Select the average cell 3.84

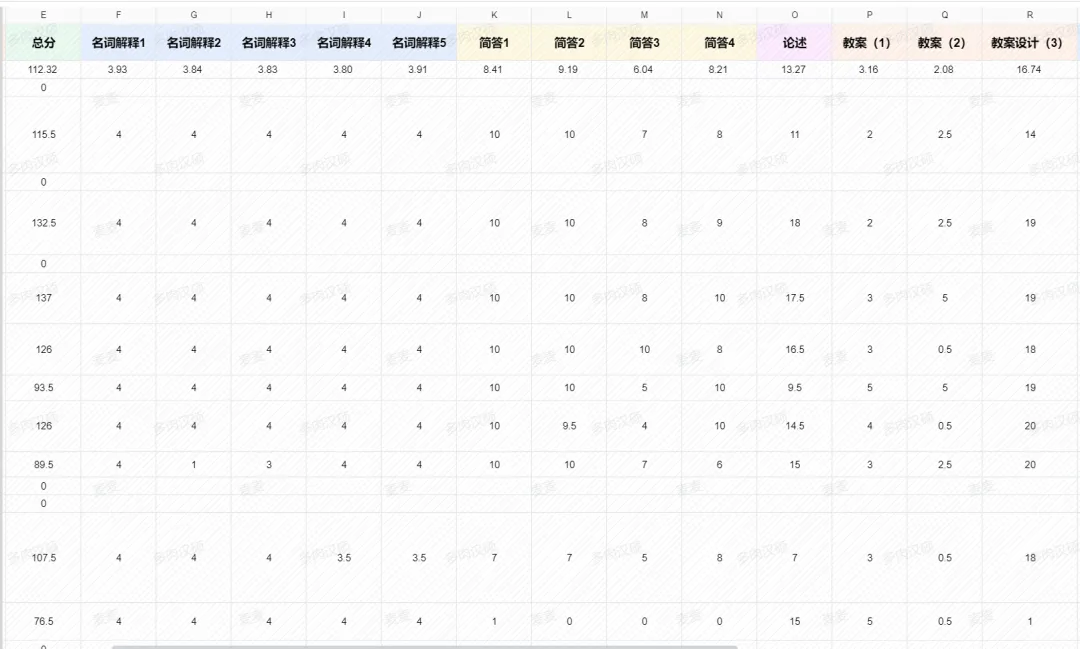coord(193,70)
